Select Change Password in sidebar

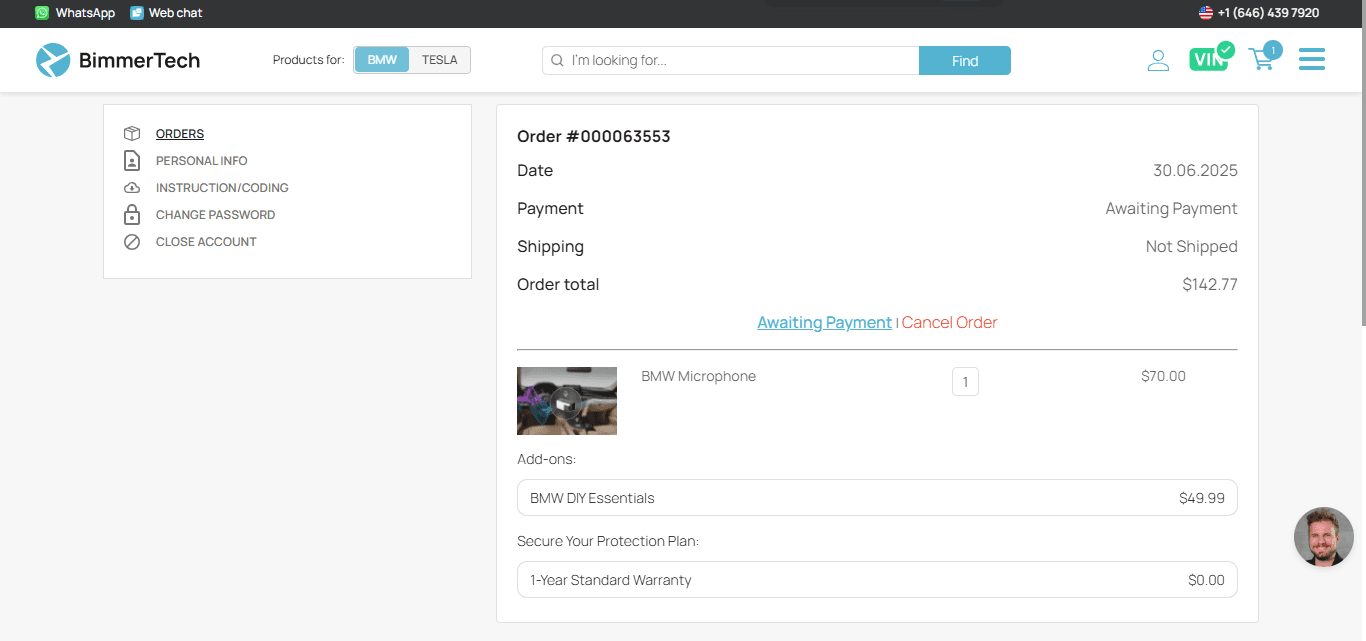click(215, 215)
